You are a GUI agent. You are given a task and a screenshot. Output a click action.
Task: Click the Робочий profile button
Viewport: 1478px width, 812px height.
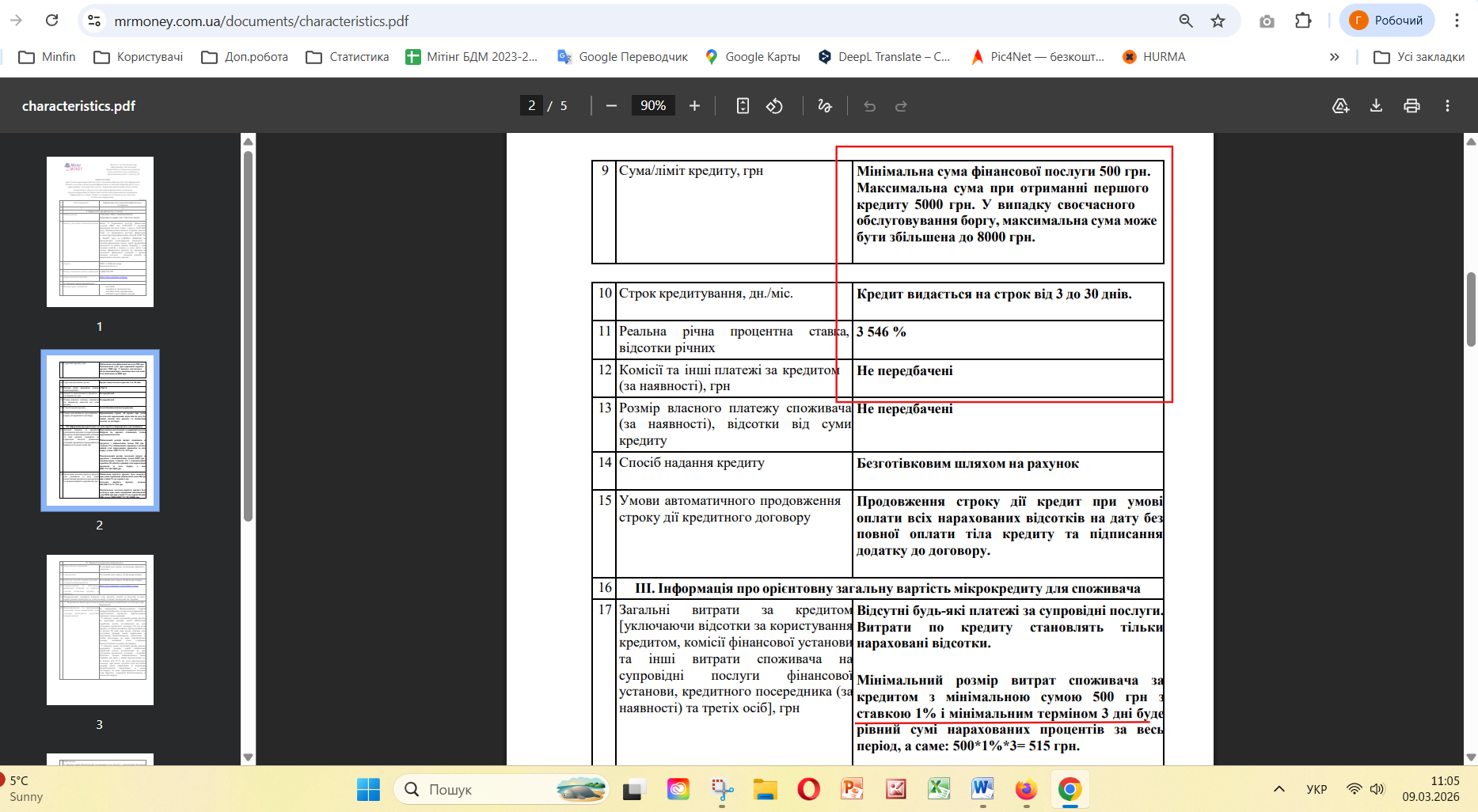click(1387, 21)
